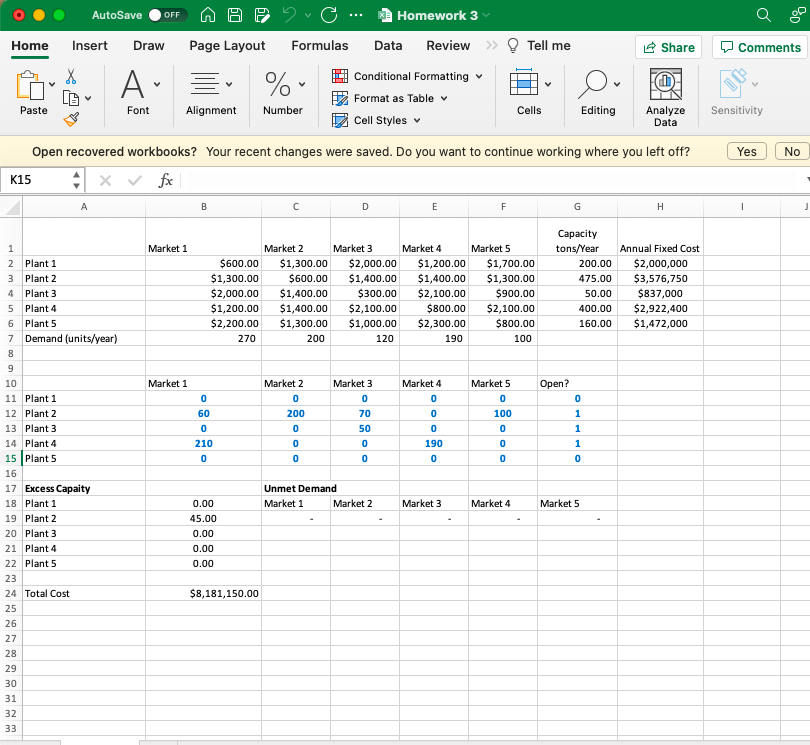
Task: Switch to the Data tab
Action: (x=387, y=45)
